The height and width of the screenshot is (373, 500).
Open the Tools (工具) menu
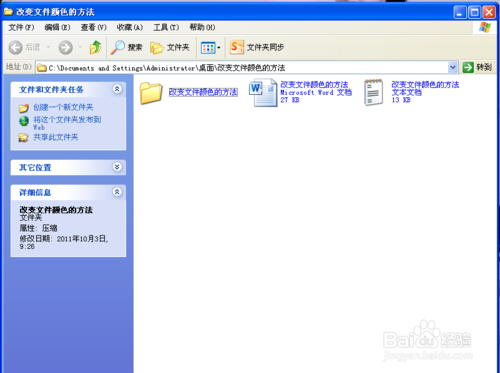(166, 27)
